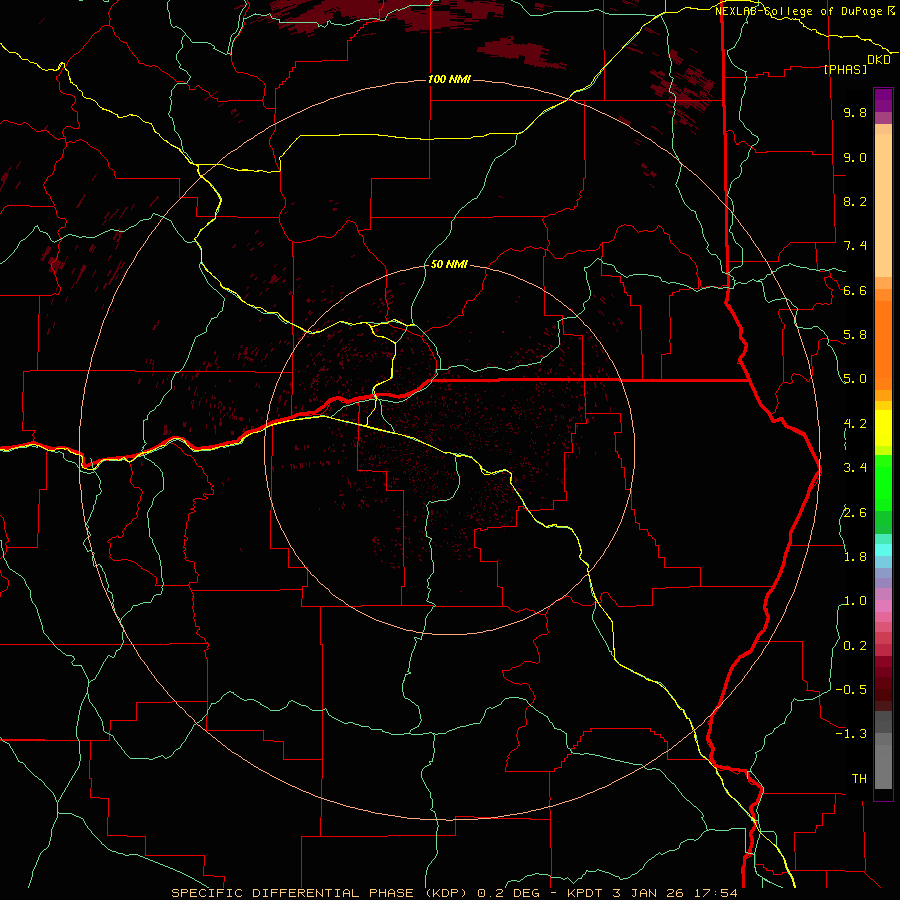Click the 4.2 scale value

pos(855,424)
